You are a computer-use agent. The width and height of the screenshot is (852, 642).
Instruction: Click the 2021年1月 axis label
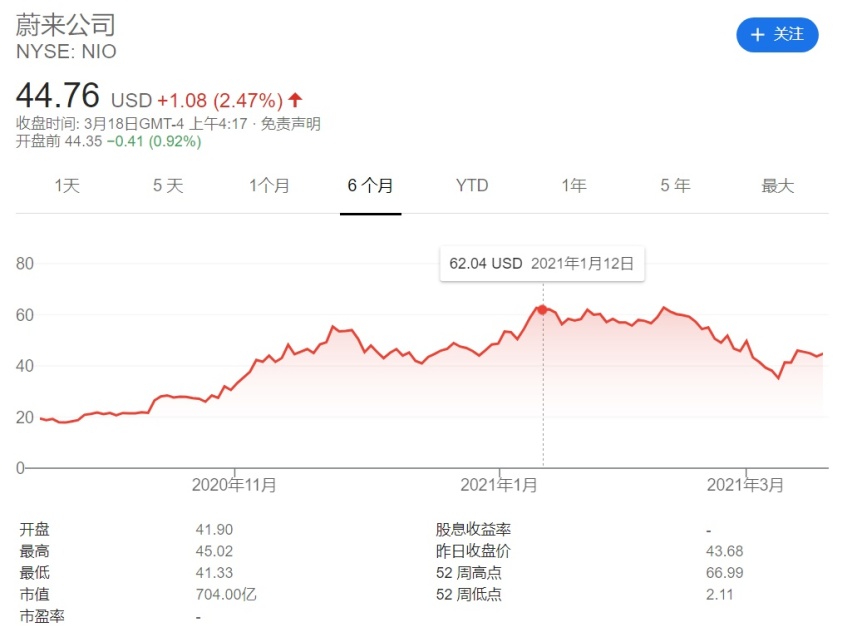pyautogui.click(x=499, y=484)
